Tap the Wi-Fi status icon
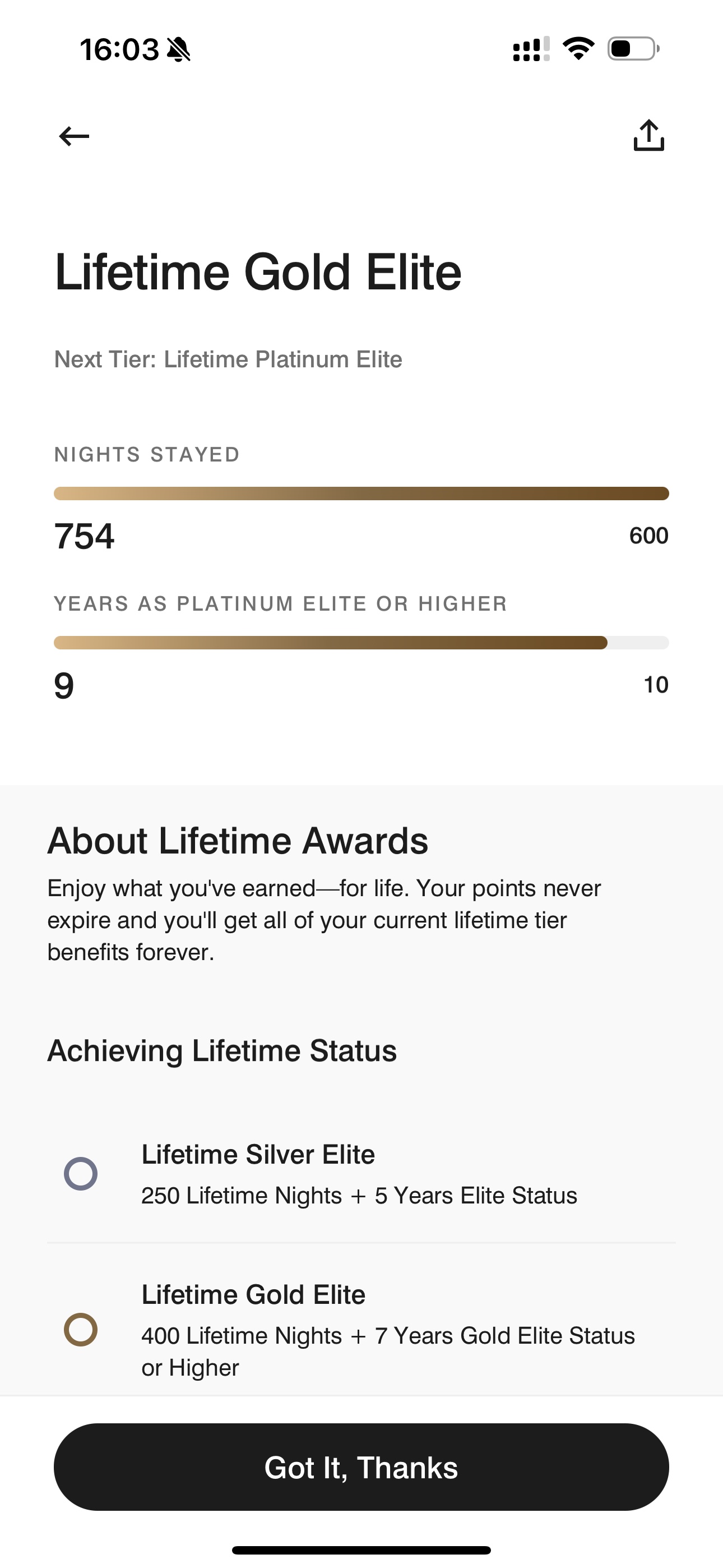 pos(578,49)
